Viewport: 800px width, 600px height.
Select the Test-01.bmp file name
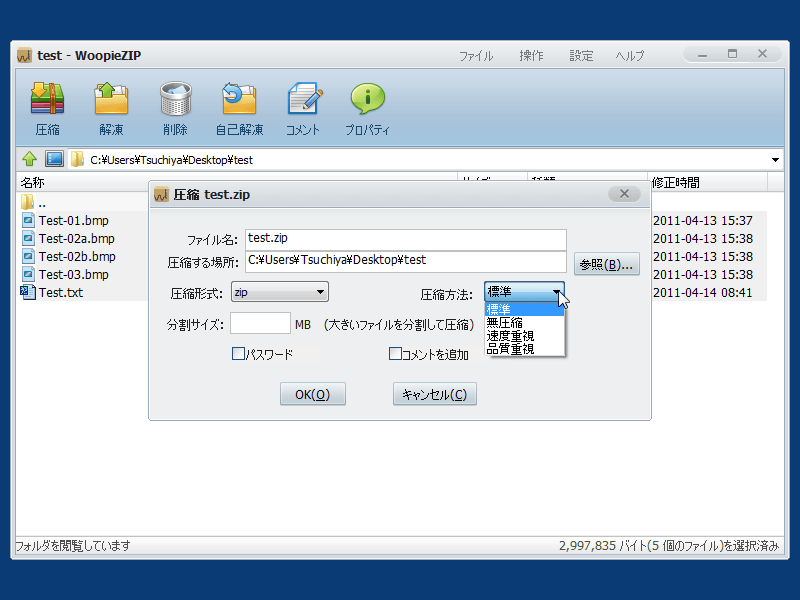pyautogui.click(x=74, y=220)
